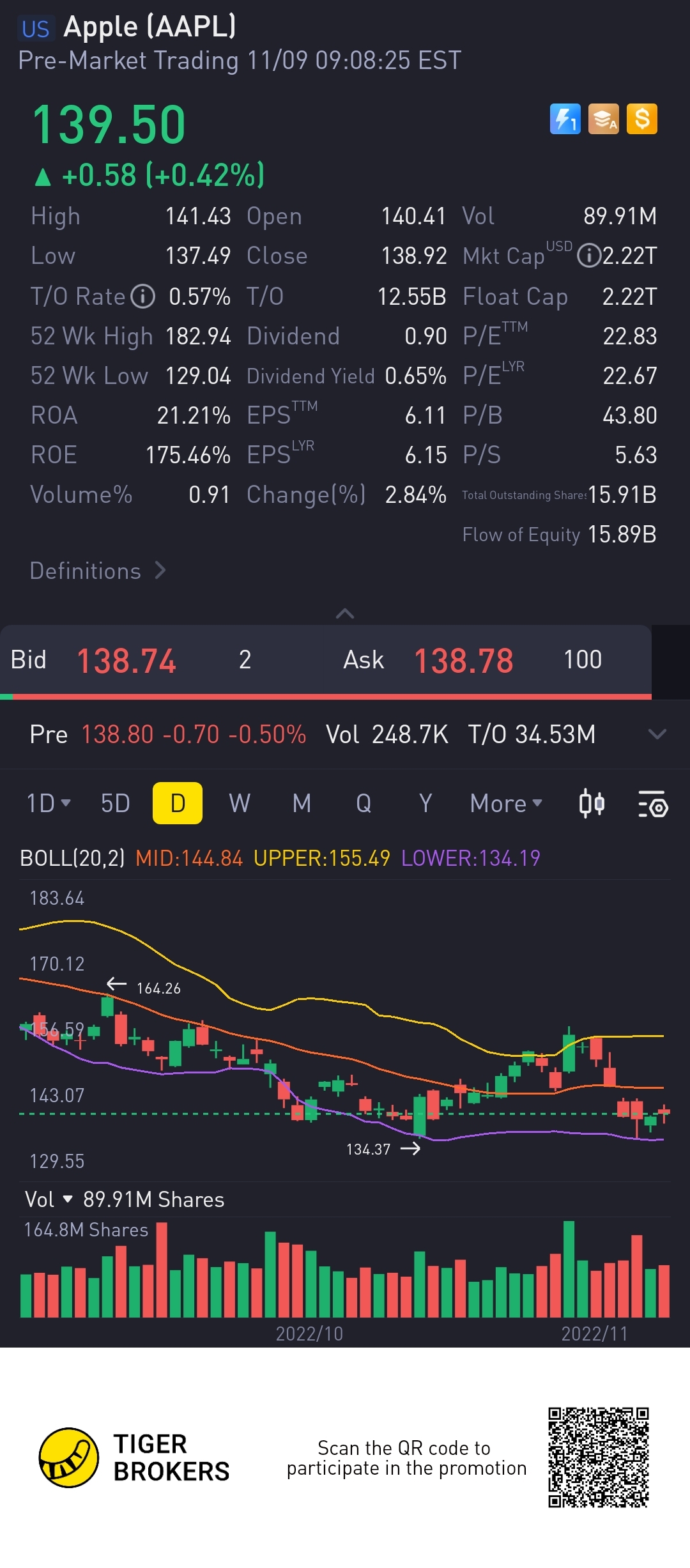Tap Ask size 100

(583, 659)
